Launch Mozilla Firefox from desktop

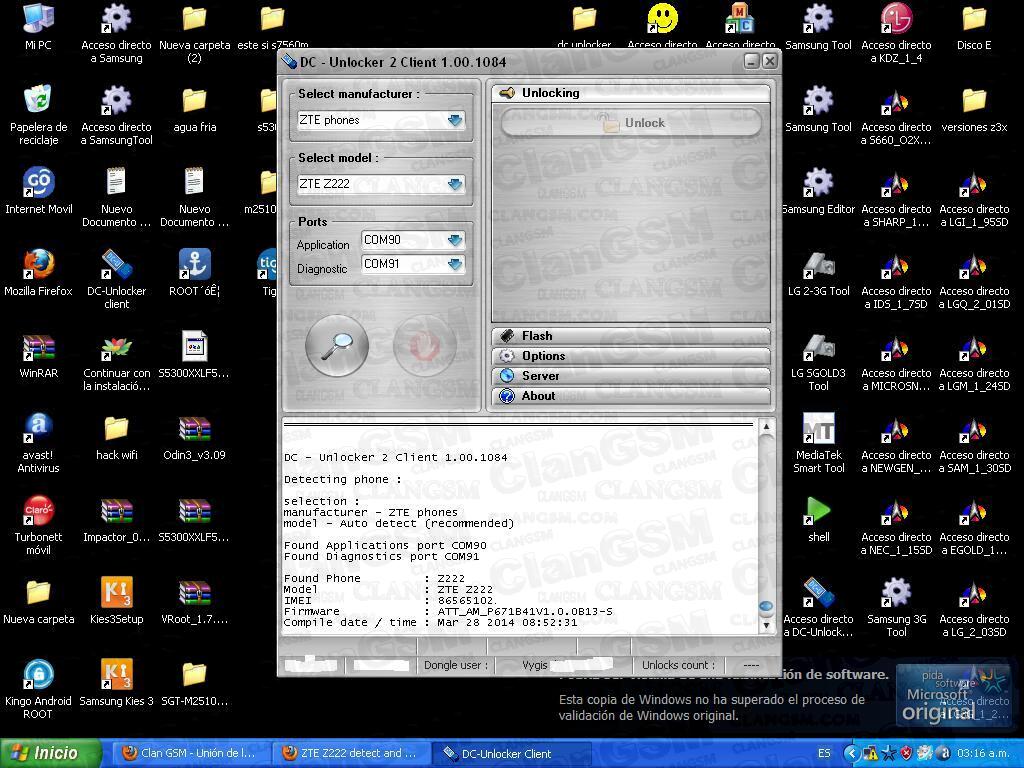tap(38, 273)
